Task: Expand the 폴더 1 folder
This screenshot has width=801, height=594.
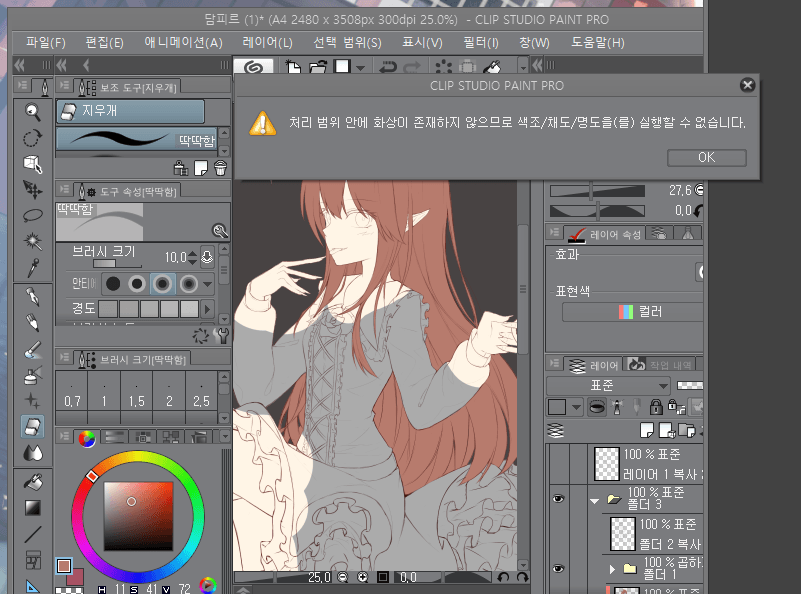Action: (x=612, y=567)
